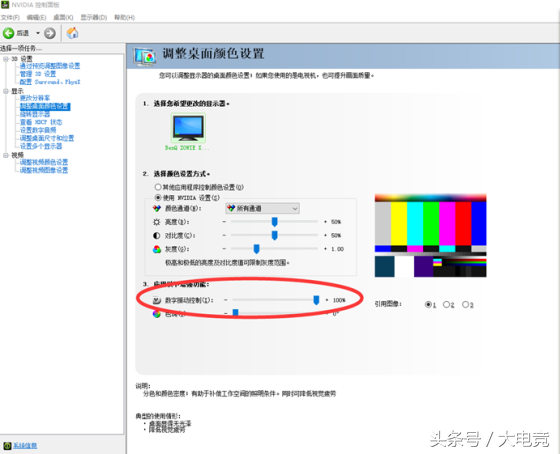Click the 灰度 gamma slider handle
Screen dimensions: 560x454
[x=256, y=249]
